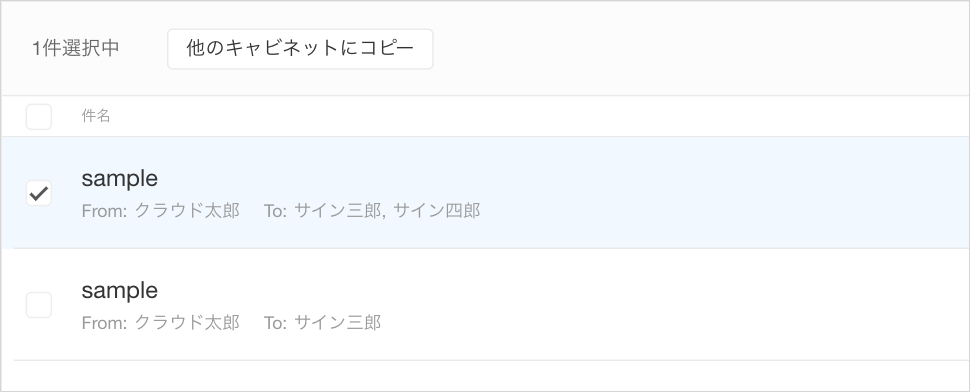
Task: Click the 件名 column header
Action: pyautogui.click(x=96, y=116)
